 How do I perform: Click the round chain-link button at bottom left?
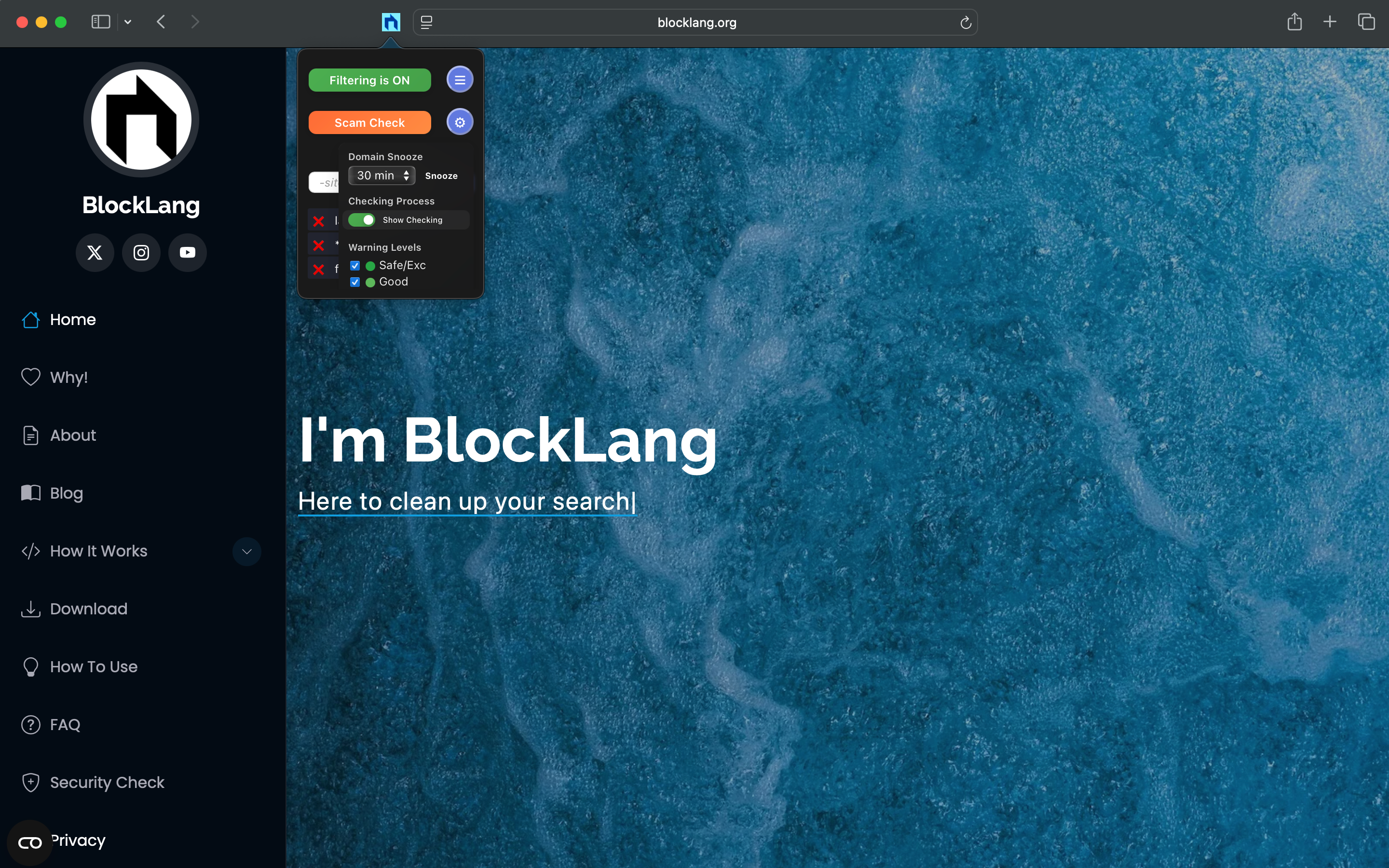coord(30,843)
